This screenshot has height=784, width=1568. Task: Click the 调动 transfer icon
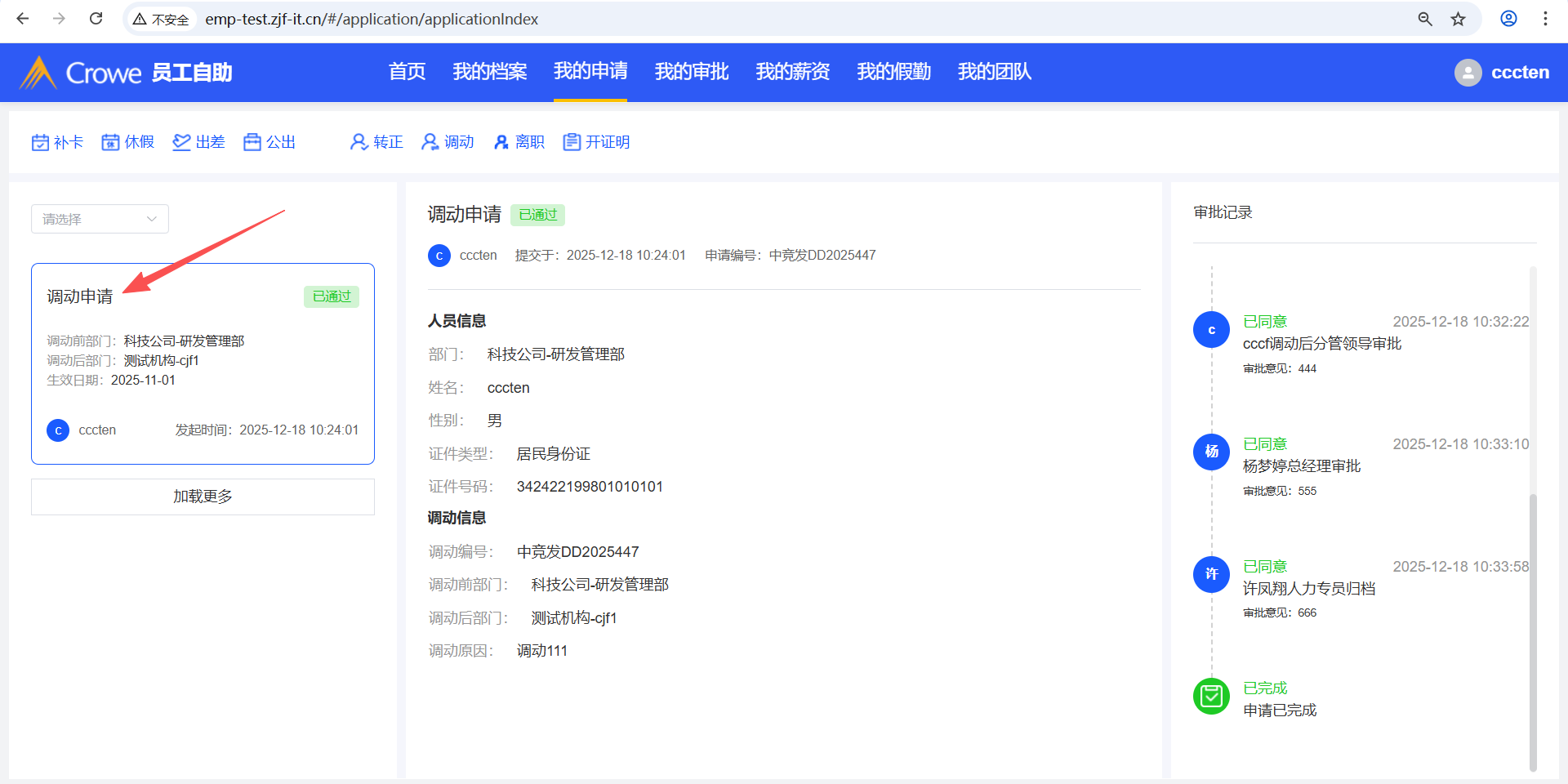(x=430, y=143)
